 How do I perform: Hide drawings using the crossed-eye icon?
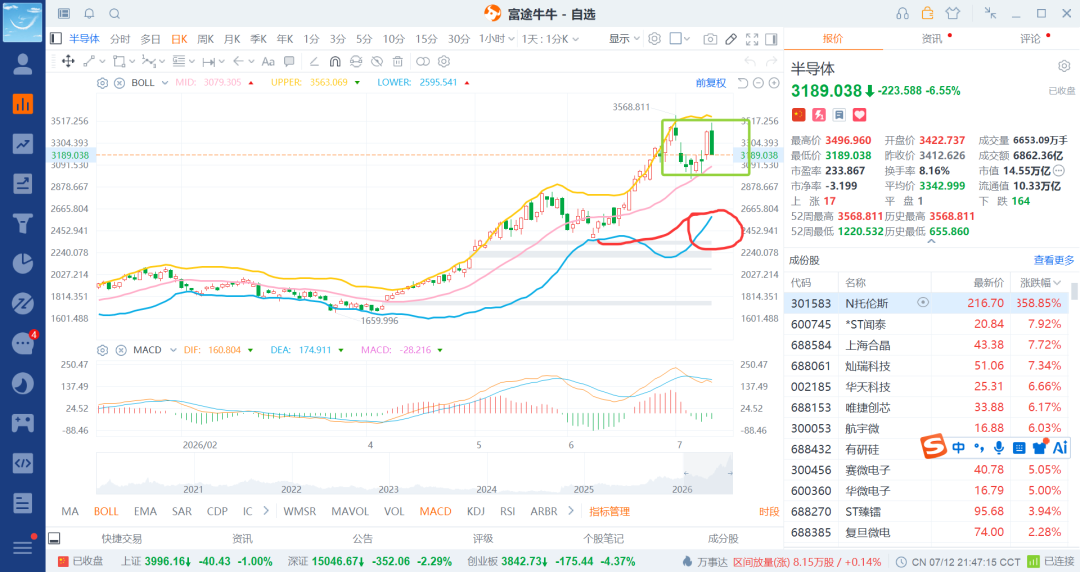(x=377, y=61)
